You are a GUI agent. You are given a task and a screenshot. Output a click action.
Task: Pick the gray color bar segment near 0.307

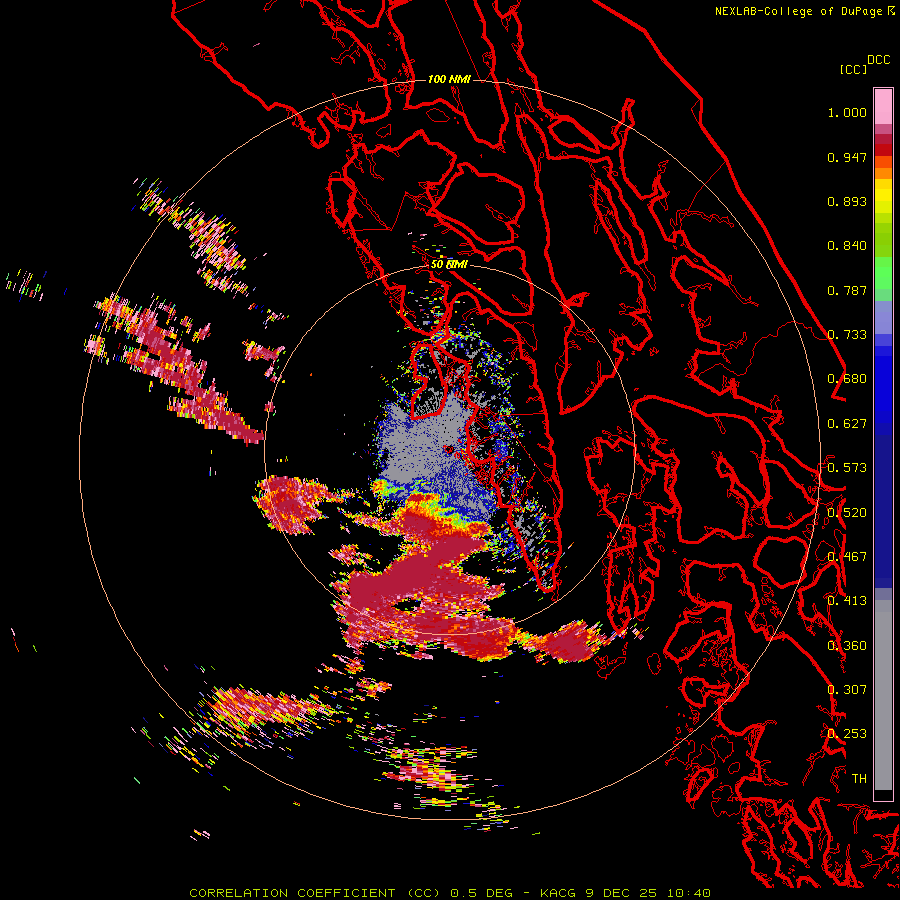(883, 695)
